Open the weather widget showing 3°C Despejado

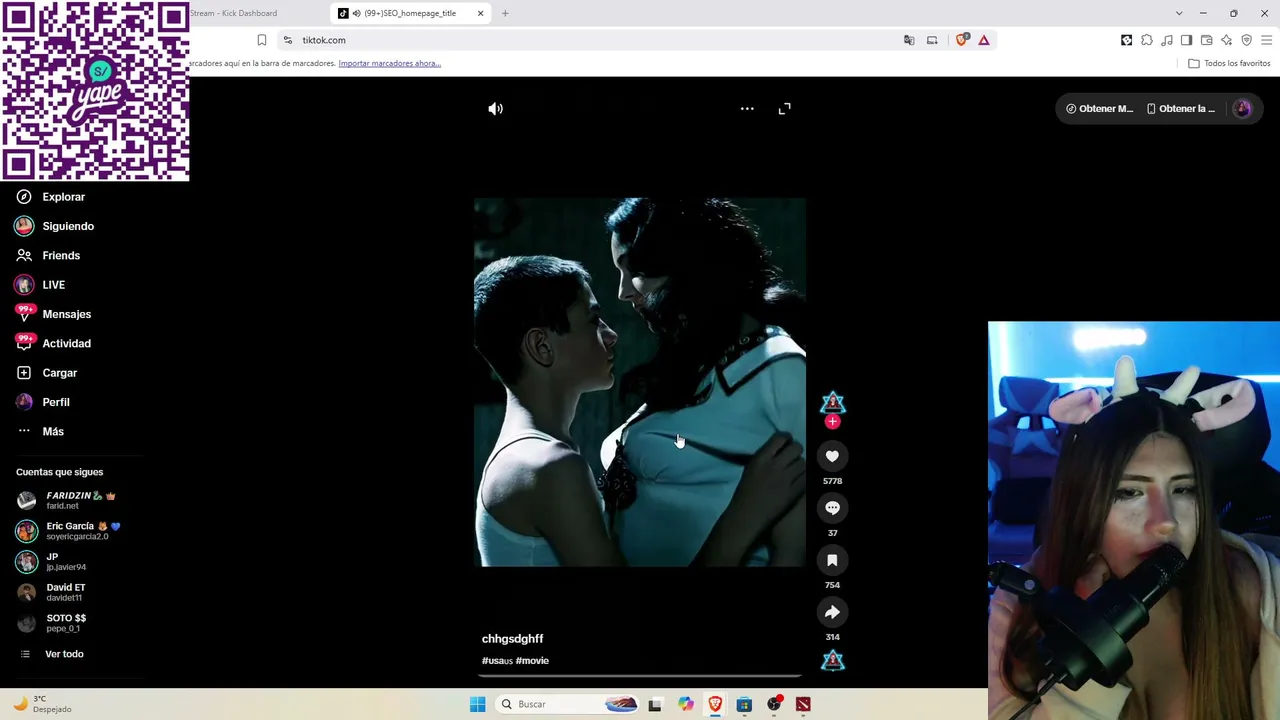coord(42,704)
